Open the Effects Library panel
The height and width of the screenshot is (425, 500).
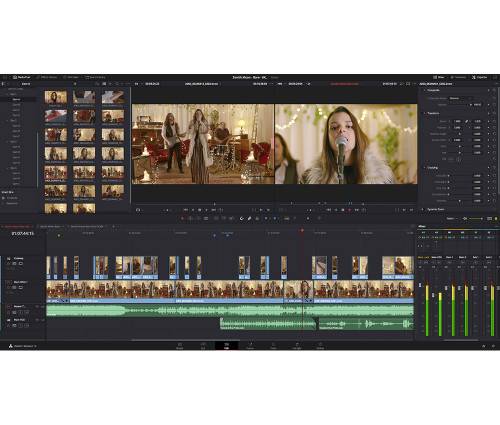[46, 77]
